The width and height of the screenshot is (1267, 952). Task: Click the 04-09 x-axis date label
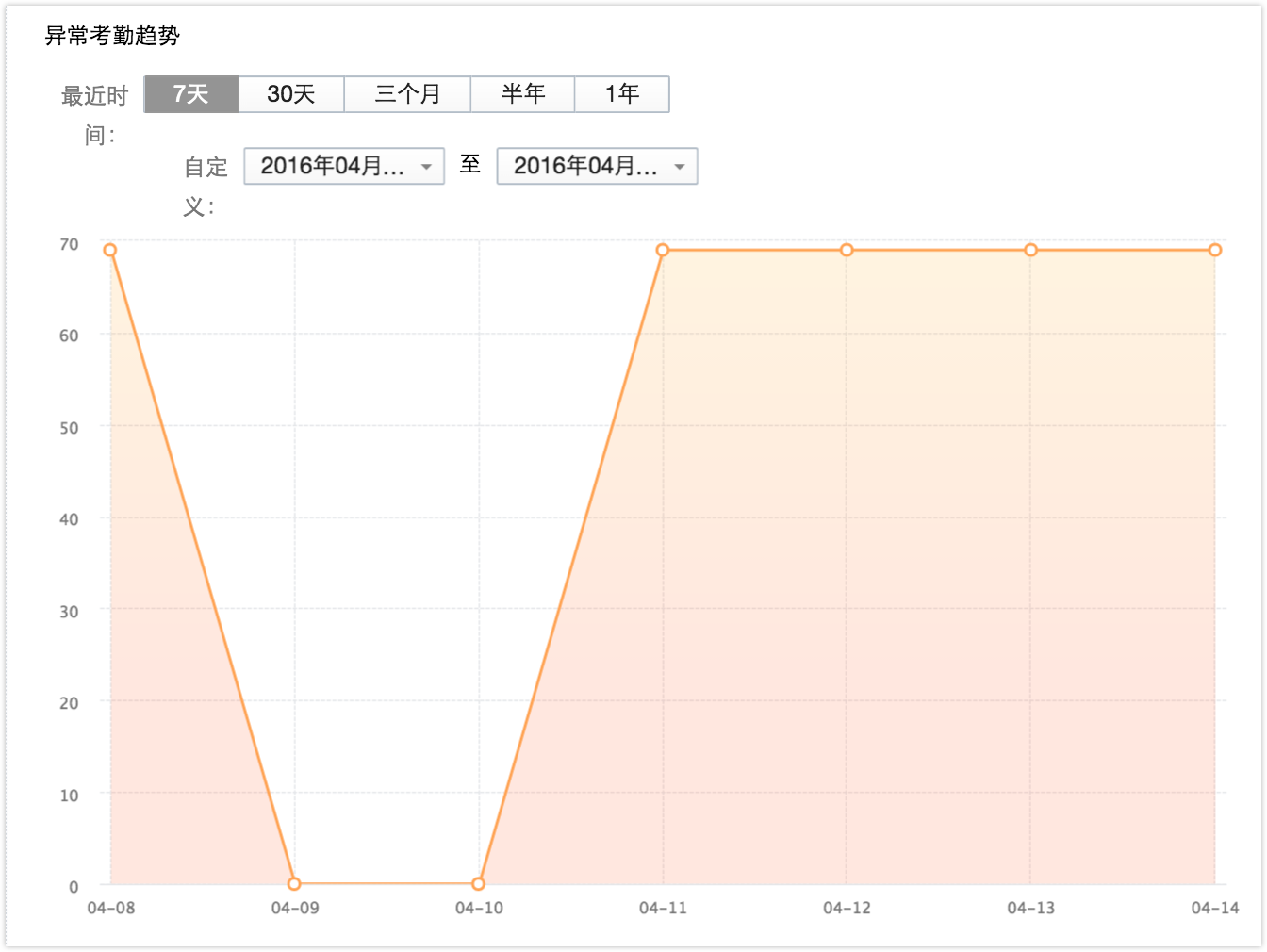coord(295,908)
